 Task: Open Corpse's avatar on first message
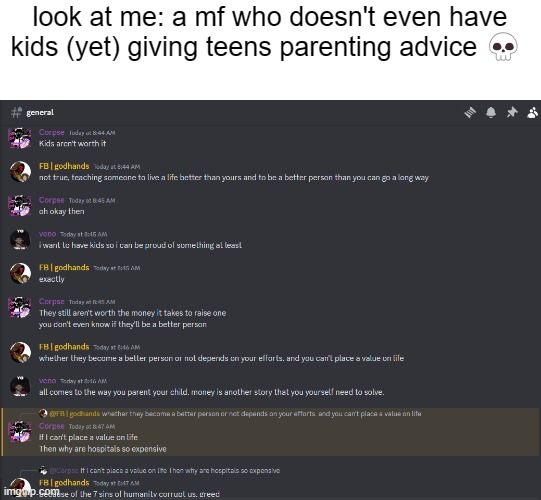[x=20, y=138]
